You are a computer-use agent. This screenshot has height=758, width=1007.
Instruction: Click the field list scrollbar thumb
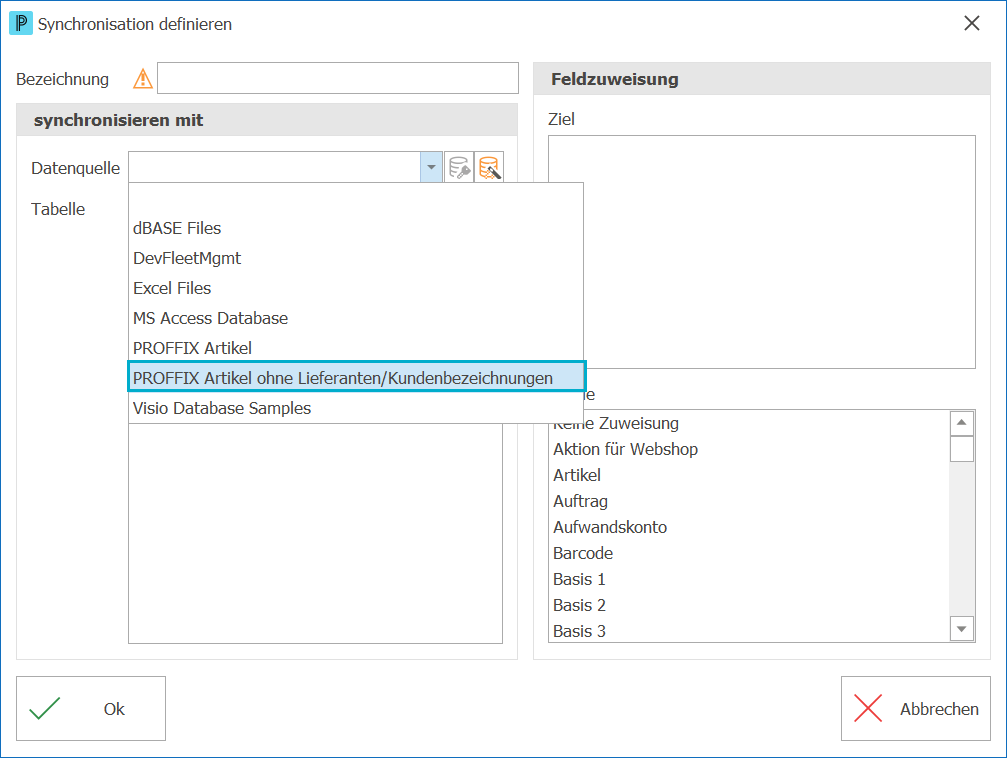tap(961, 449)
